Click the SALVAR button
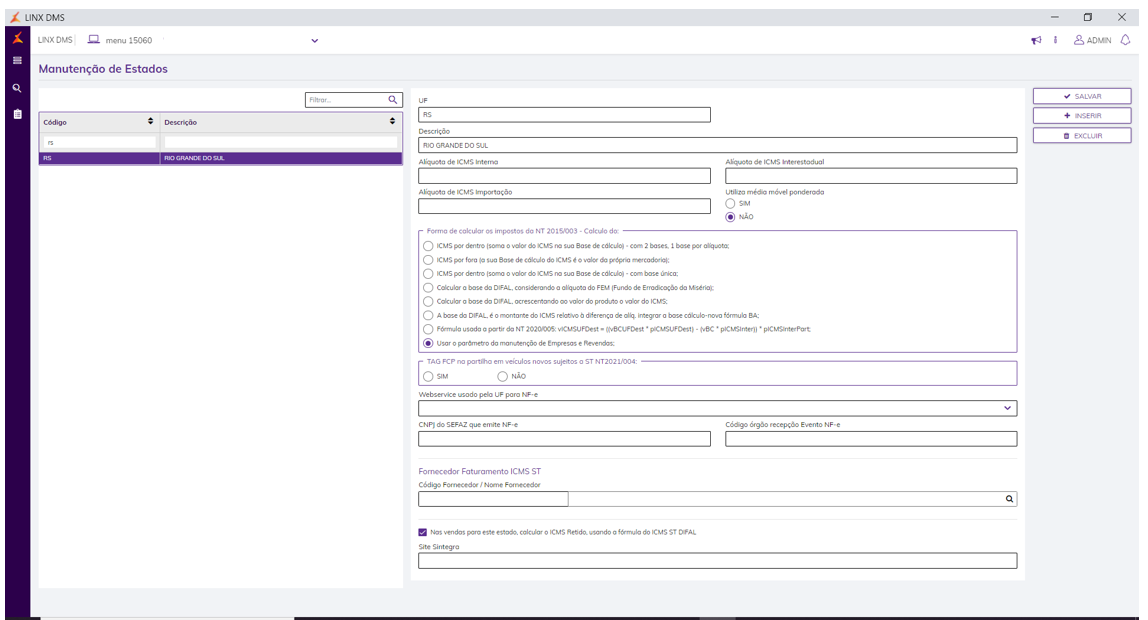Screen dimensions: 1148x620 coord(1082,96)
